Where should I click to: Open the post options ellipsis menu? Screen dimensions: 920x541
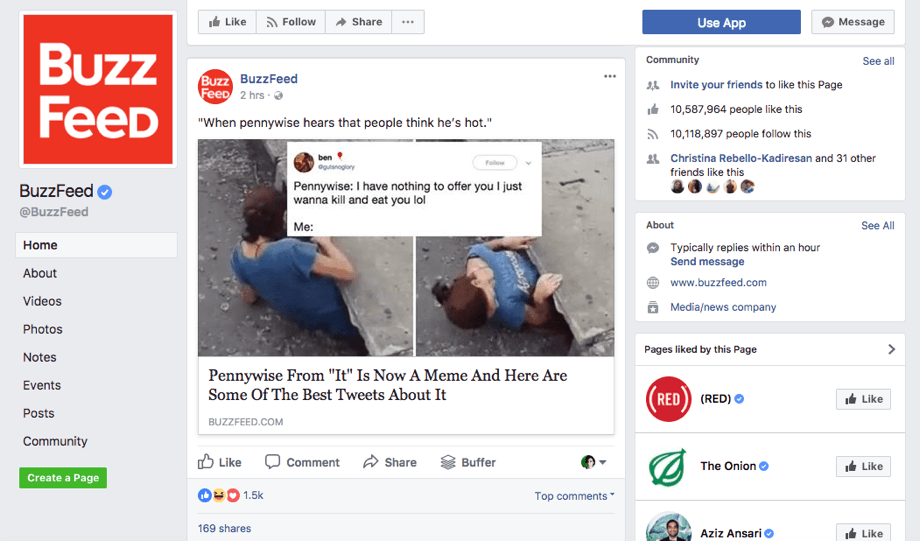tap(610, 77)
